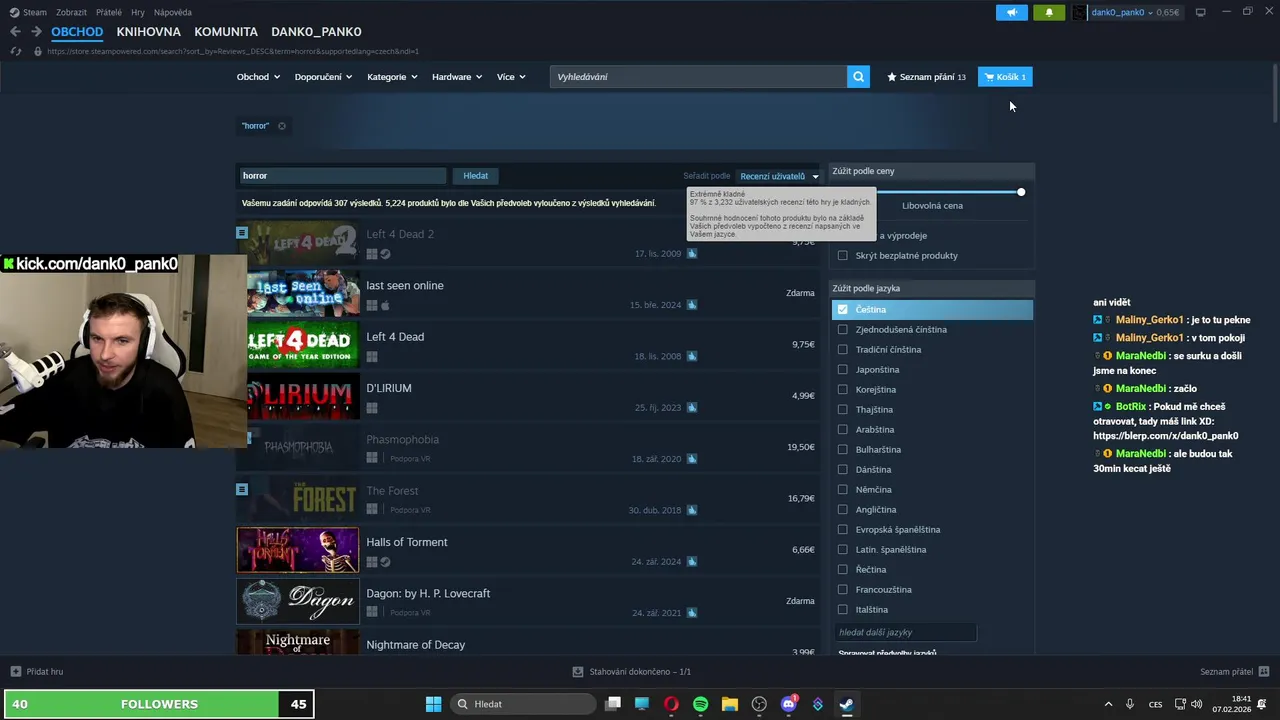Check the Němčina language filter

tap(843, 490)
